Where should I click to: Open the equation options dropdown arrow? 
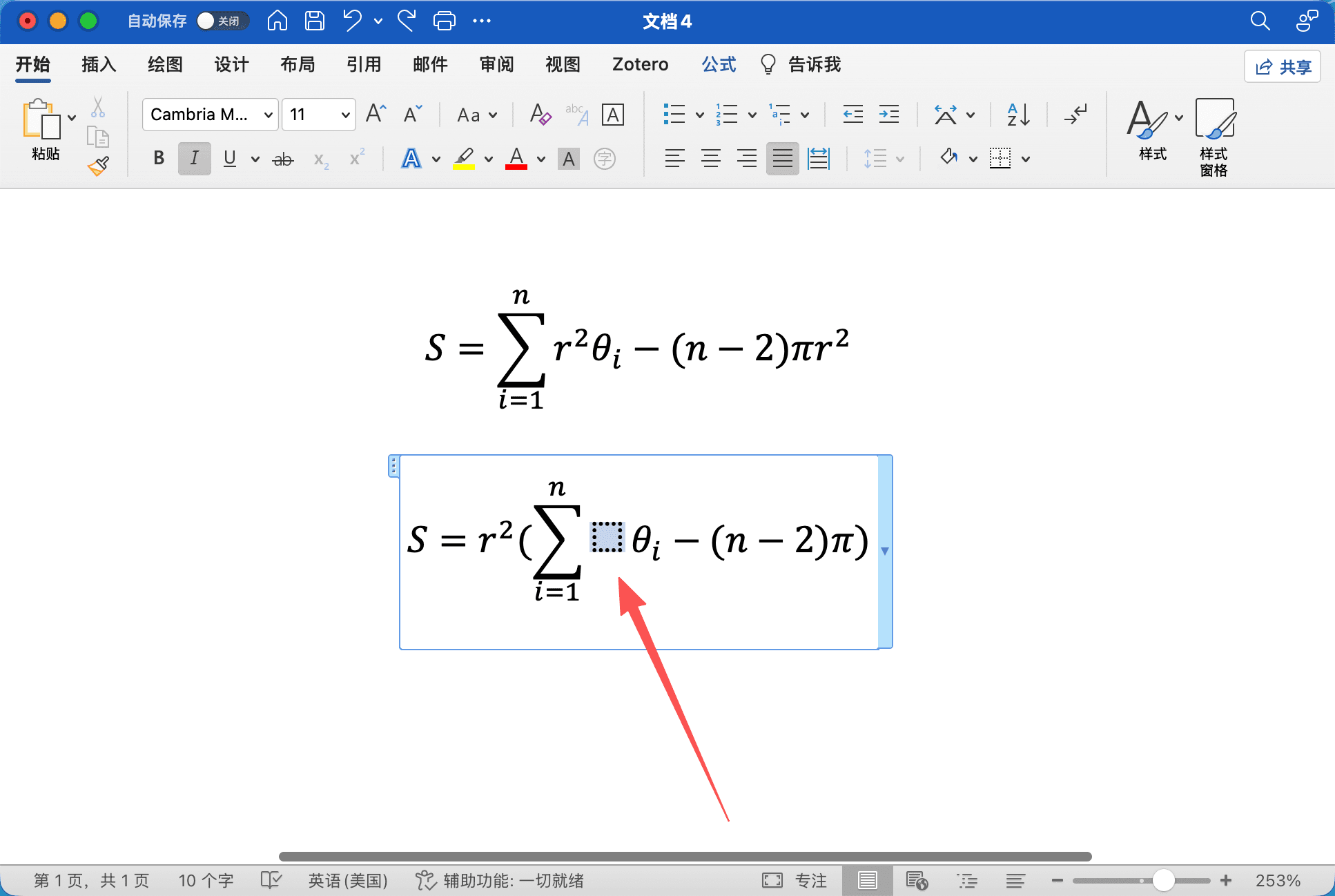pyautogui.click(x=884, y=552)
